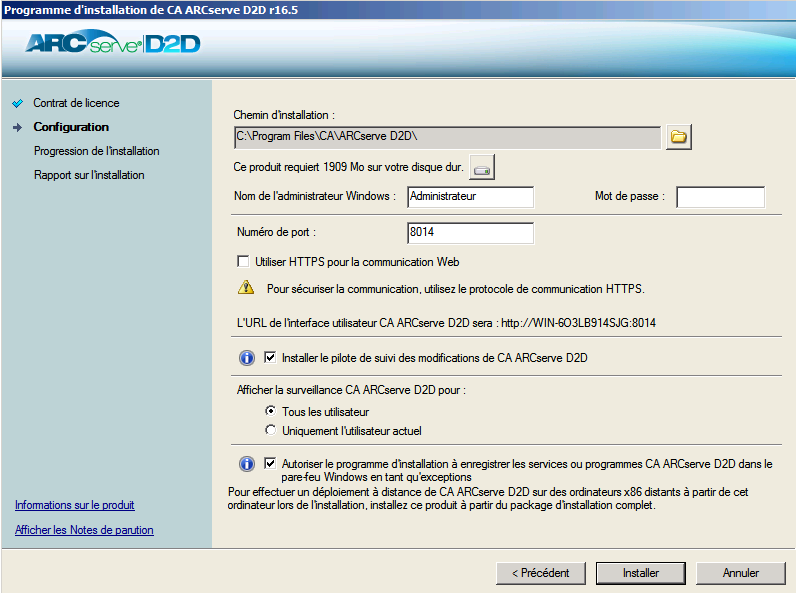Select Rapport sur l'installation step
This screenshot has height=593, width=796.
click(89, 175)
